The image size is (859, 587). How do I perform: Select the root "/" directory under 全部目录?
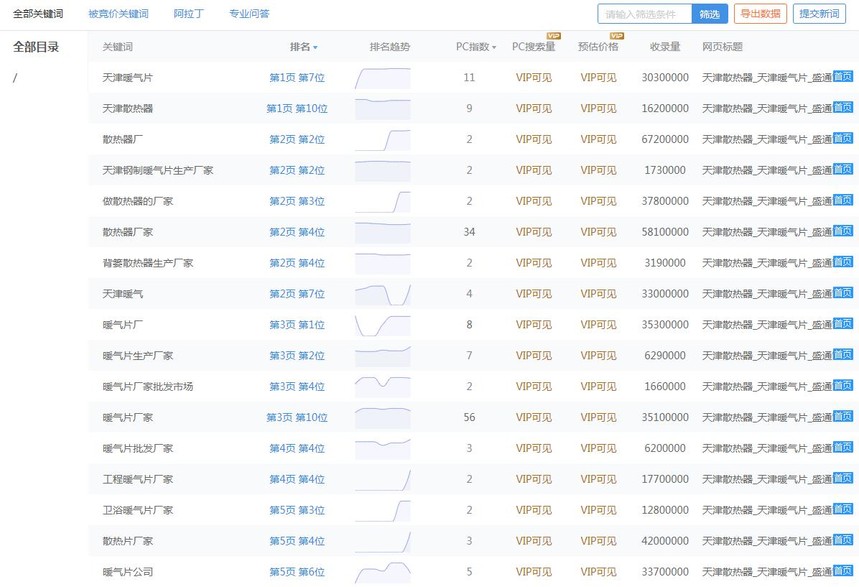tap(15, 78)
